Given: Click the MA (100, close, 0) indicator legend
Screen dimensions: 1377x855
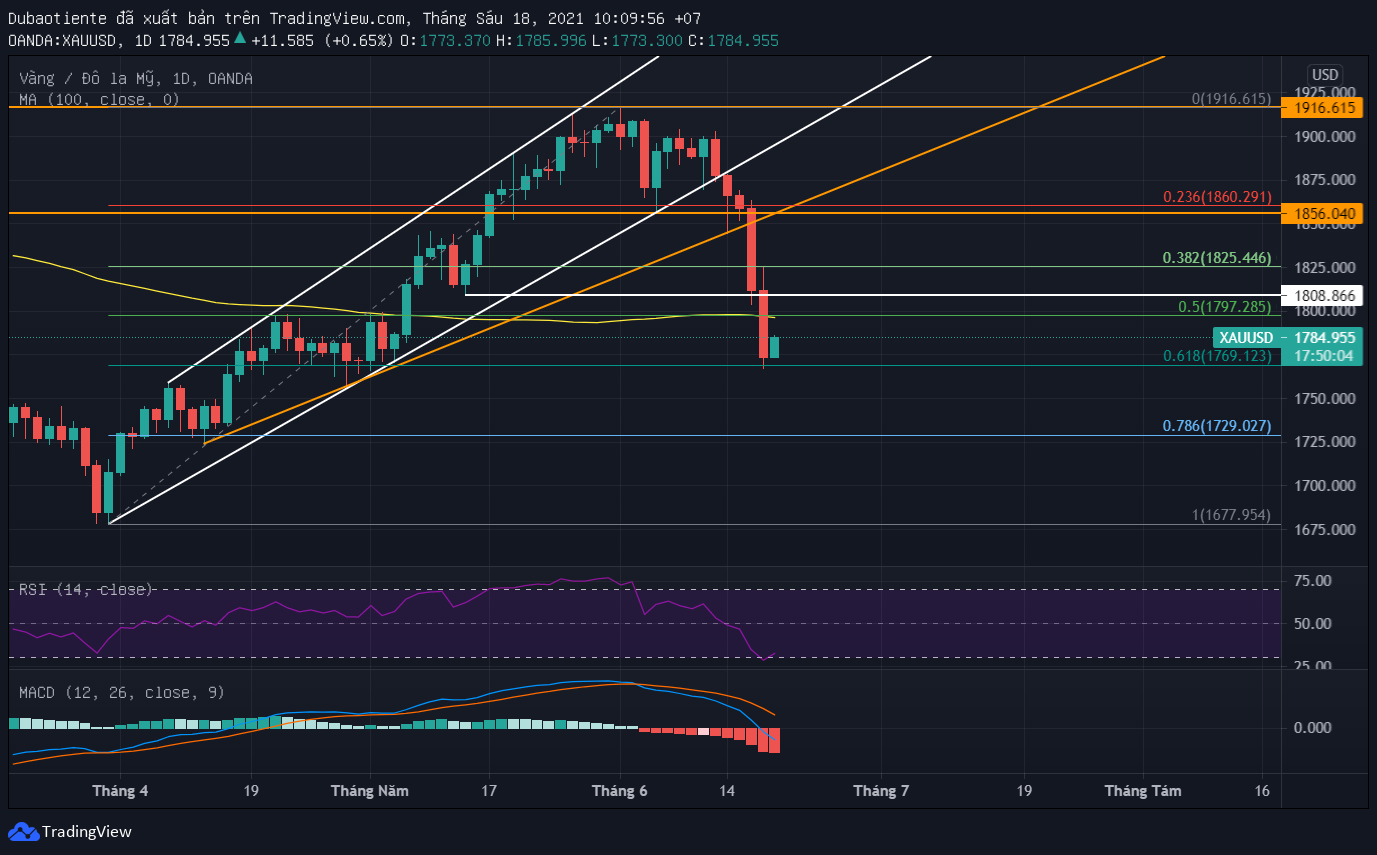Looking at the screenshot, I should tap(99, 99).
